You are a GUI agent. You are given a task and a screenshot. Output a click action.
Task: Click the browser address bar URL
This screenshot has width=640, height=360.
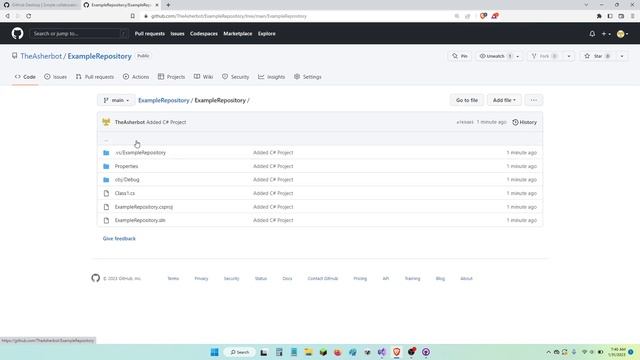pos(229,16)
